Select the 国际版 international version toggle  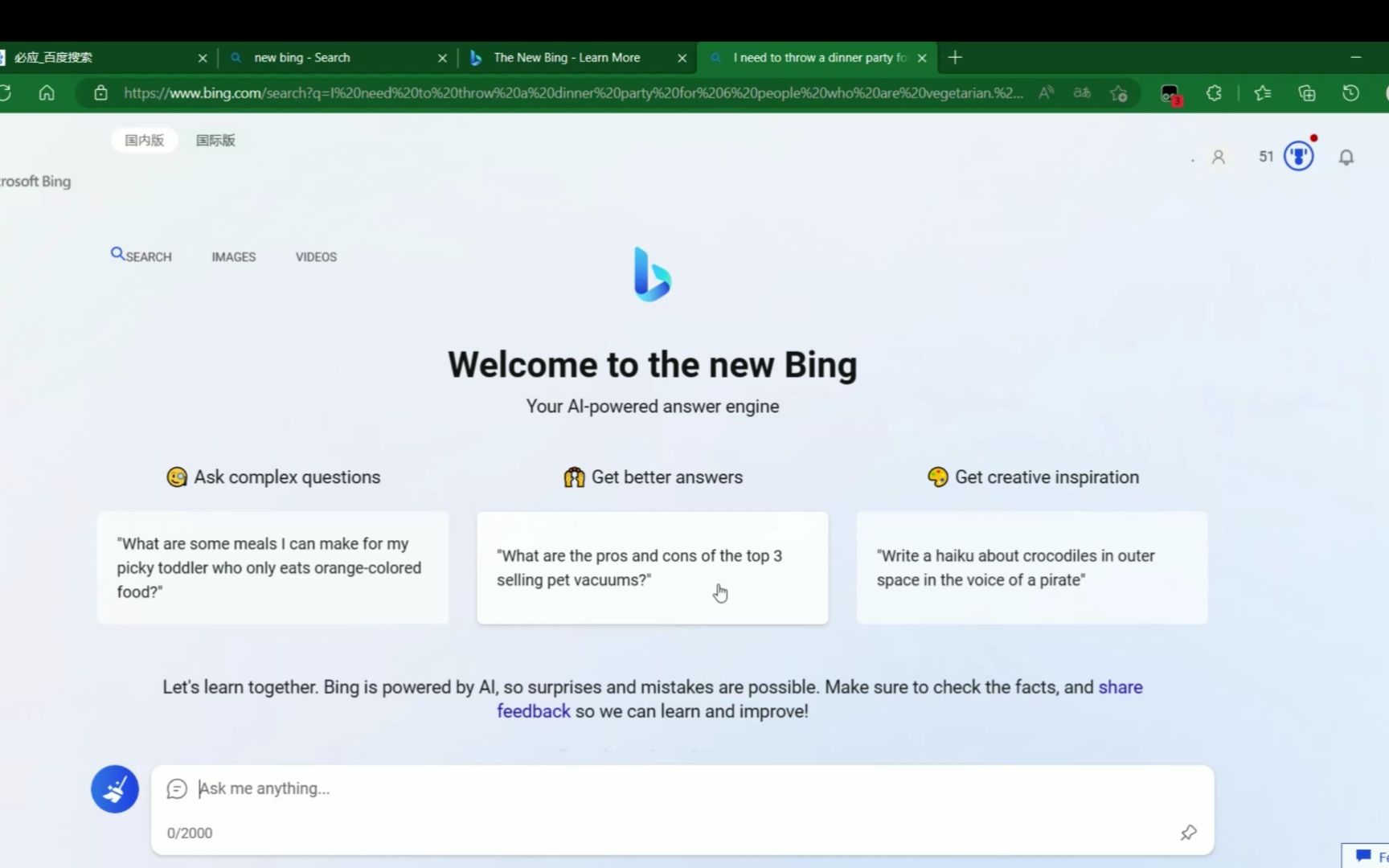tap(215, 141)
